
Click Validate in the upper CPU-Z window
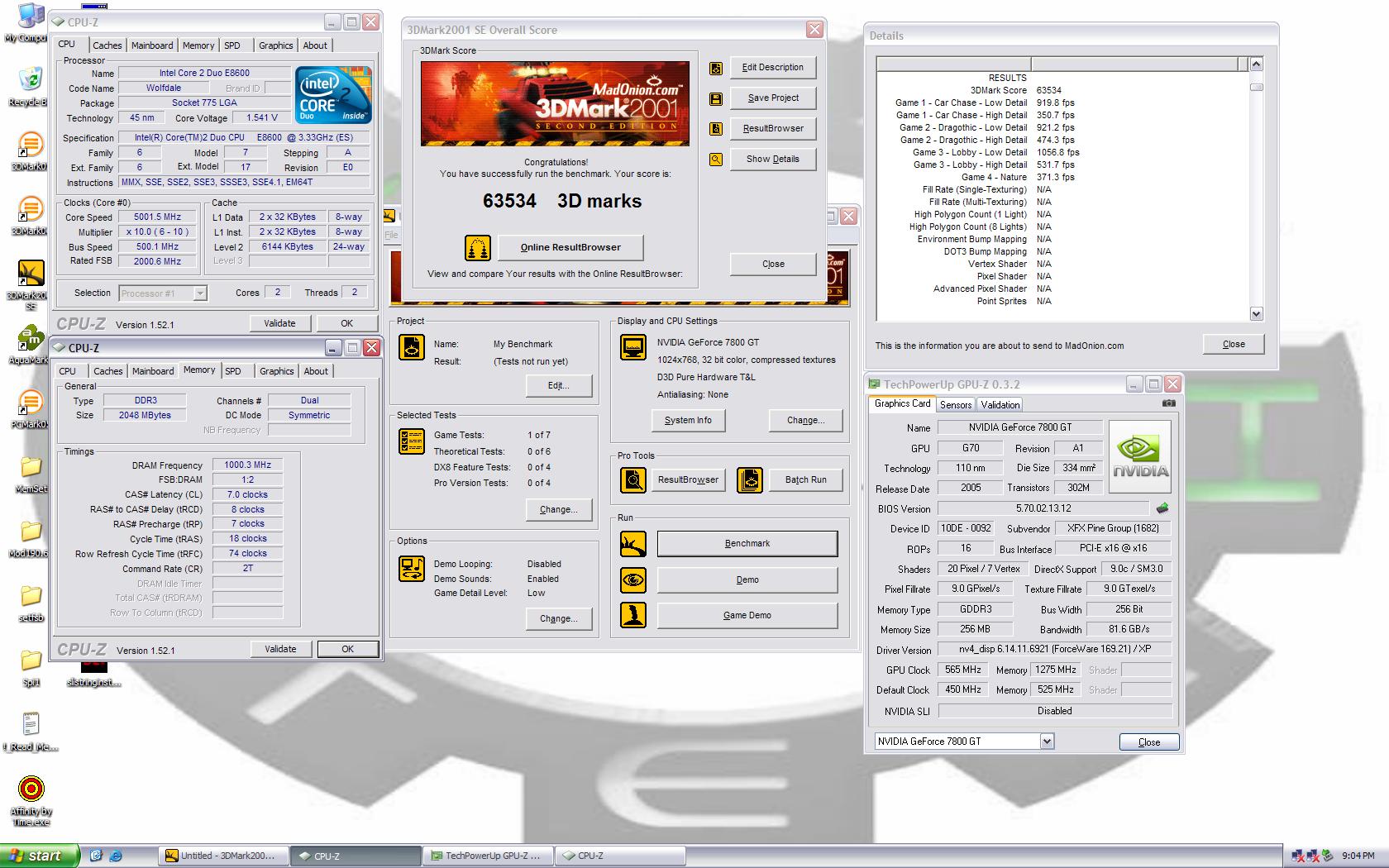click(x=279, y=323)
